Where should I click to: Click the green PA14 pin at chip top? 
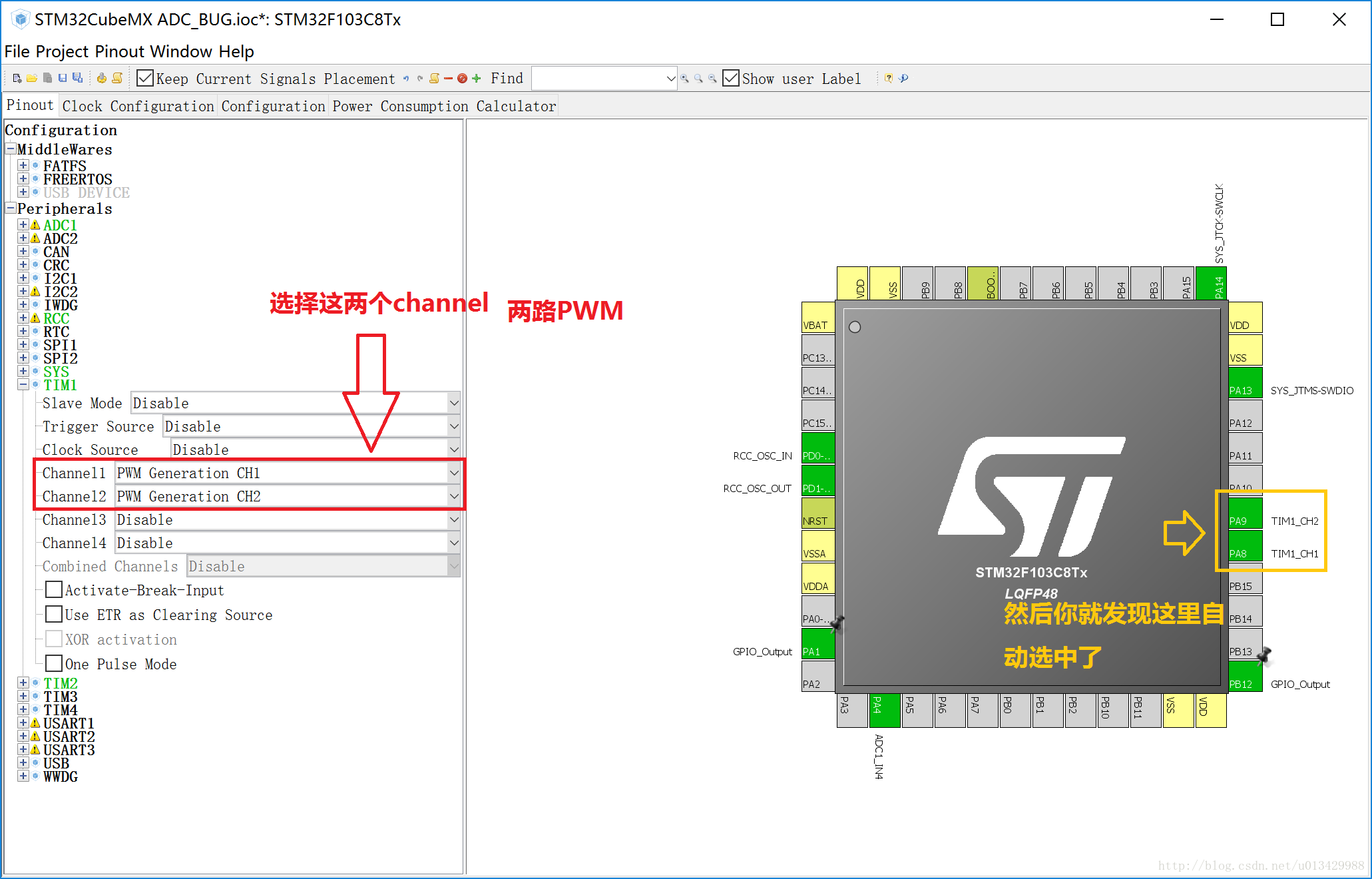coord(1211,283)
